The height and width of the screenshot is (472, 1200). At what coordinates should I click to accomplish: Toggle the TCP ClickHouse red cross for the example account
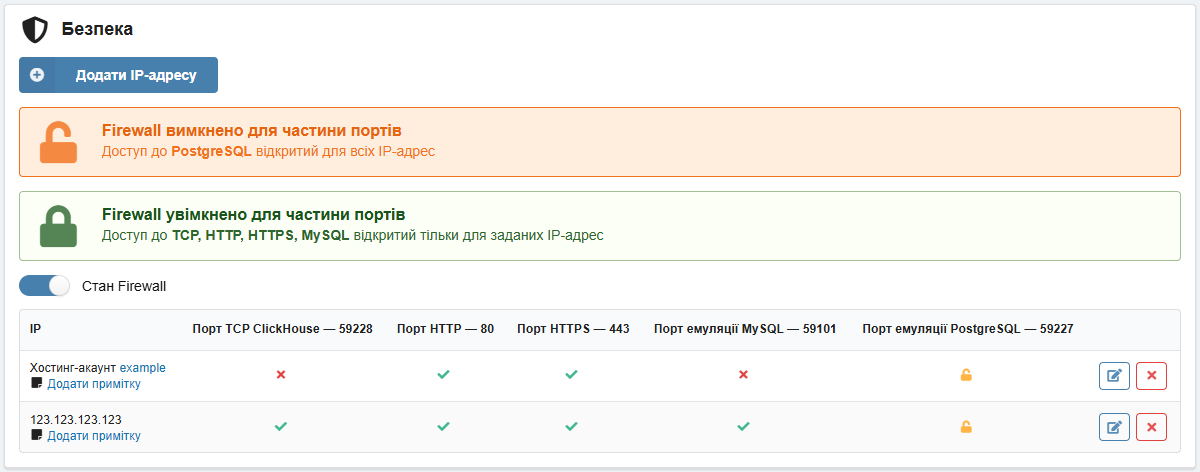(281, 375)
